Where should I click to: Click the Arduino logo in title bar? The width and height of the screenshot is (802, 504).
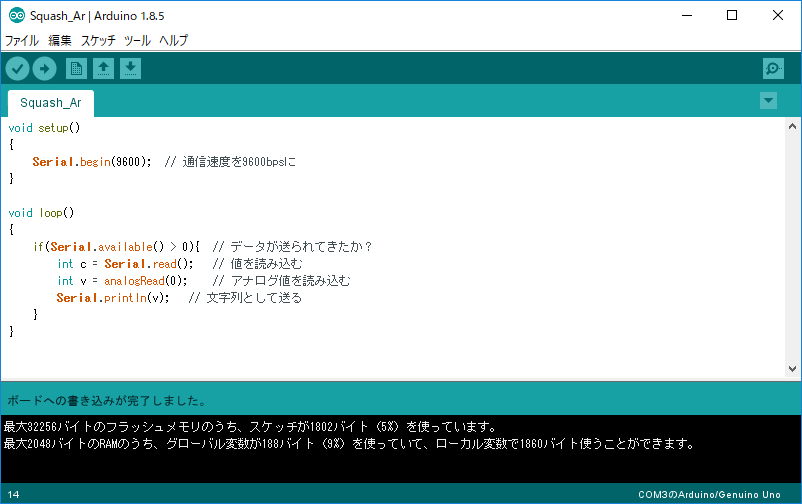click(x=17, y=15)
